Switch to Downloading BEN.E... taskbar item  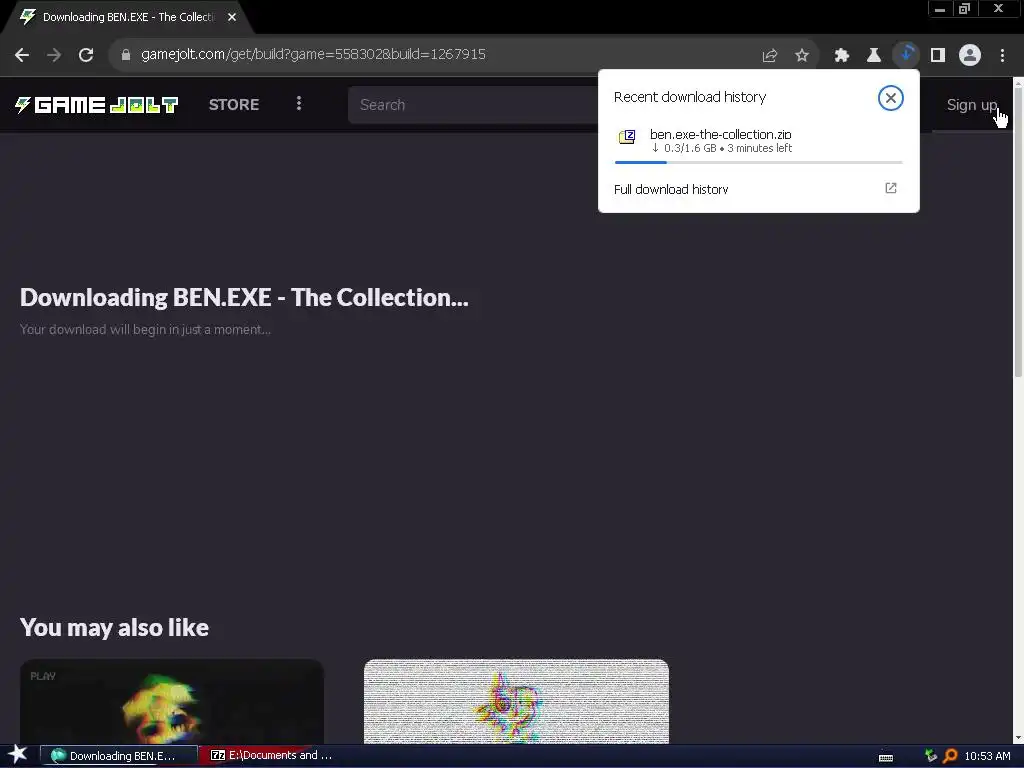119,756
